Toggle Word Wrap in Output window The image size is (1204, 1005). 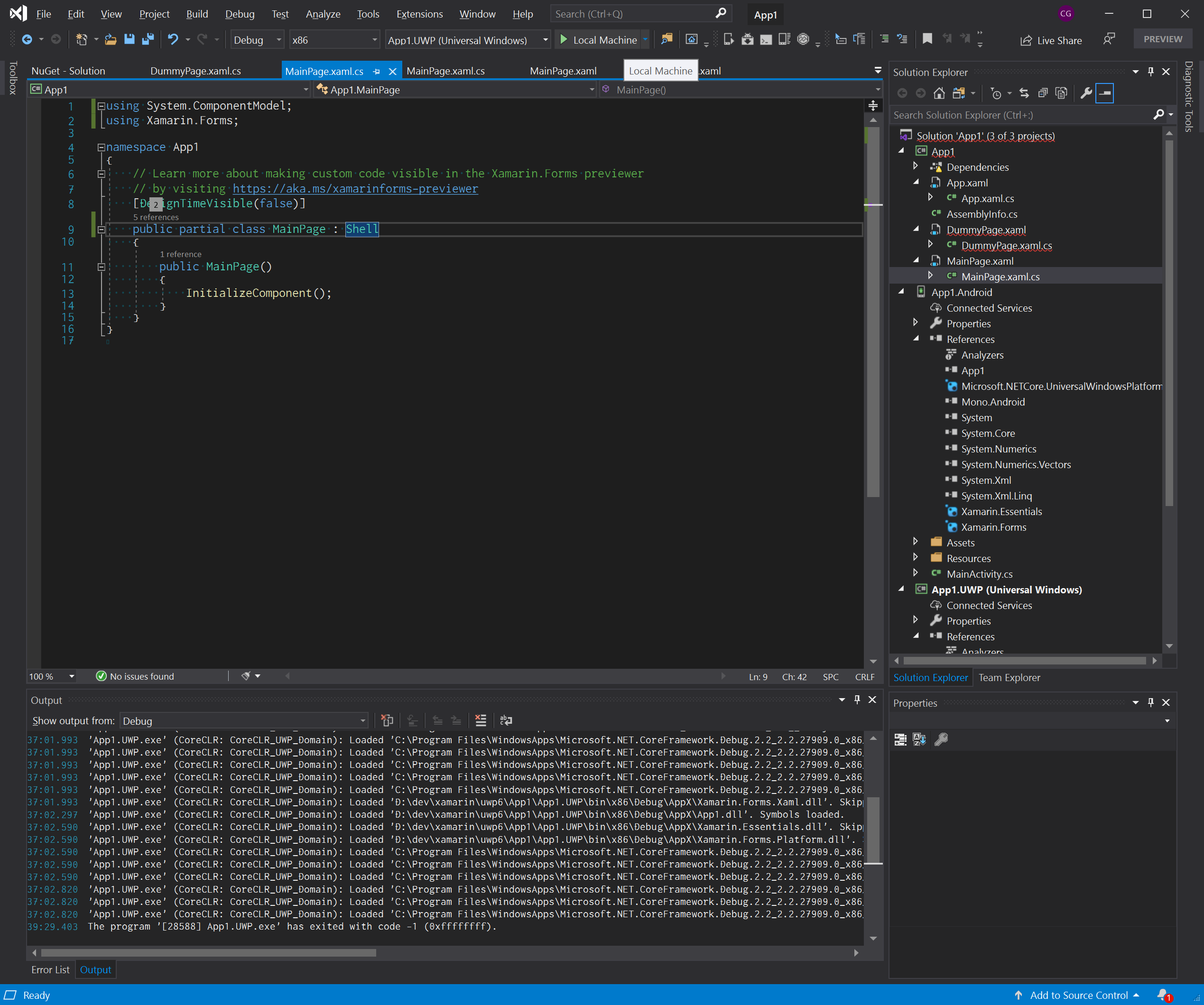coord(506,720)
